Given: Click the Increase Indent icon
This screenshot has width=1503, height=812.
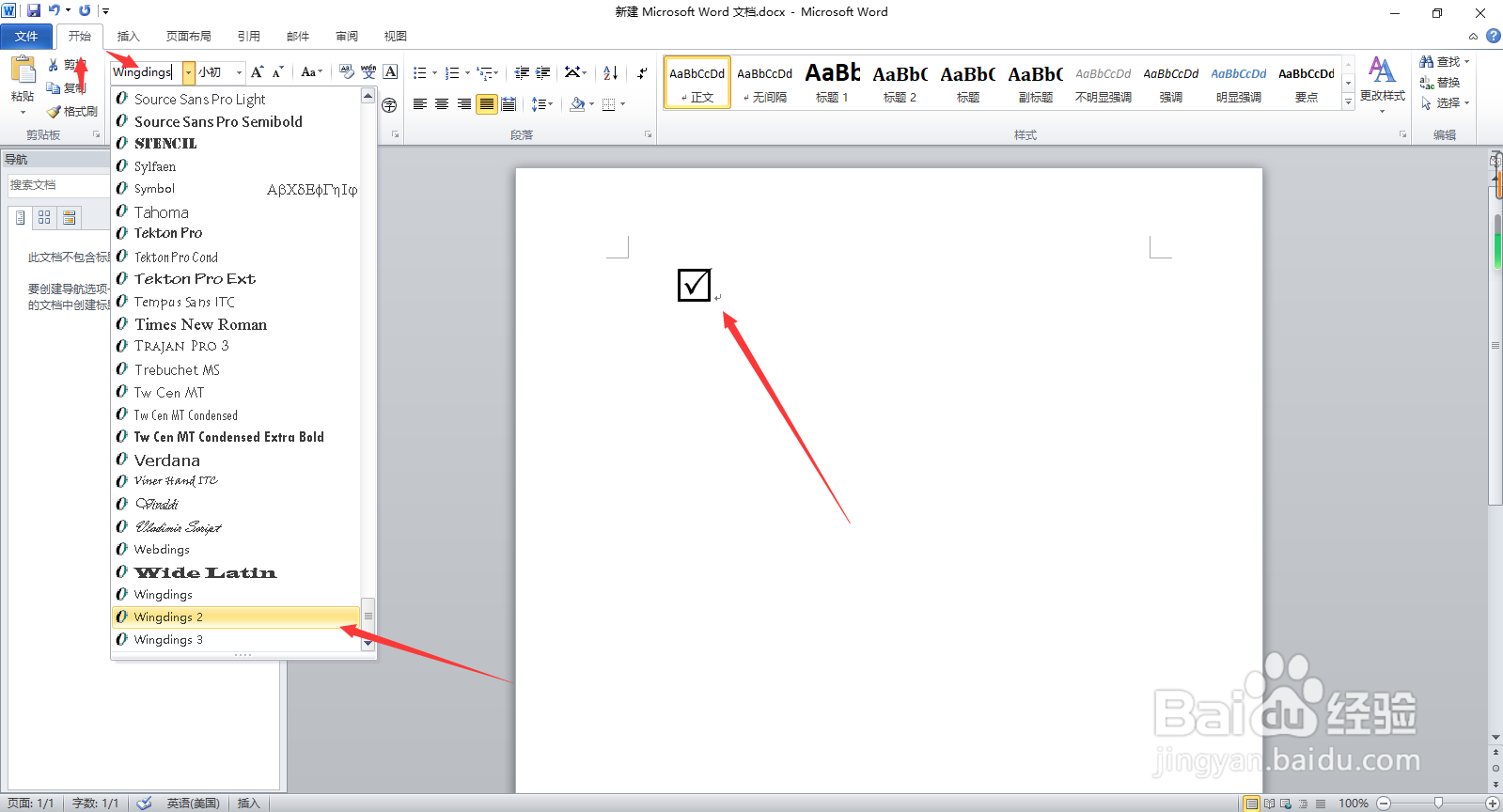Looking at the screenshot, I should click(x=543, y=72).
